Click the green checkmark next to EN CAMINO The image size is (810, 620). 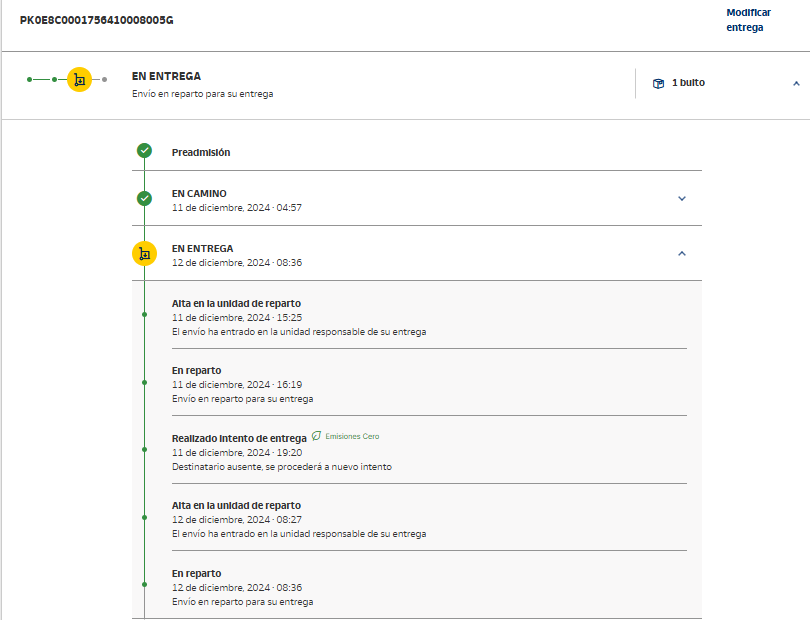(144, 198)
